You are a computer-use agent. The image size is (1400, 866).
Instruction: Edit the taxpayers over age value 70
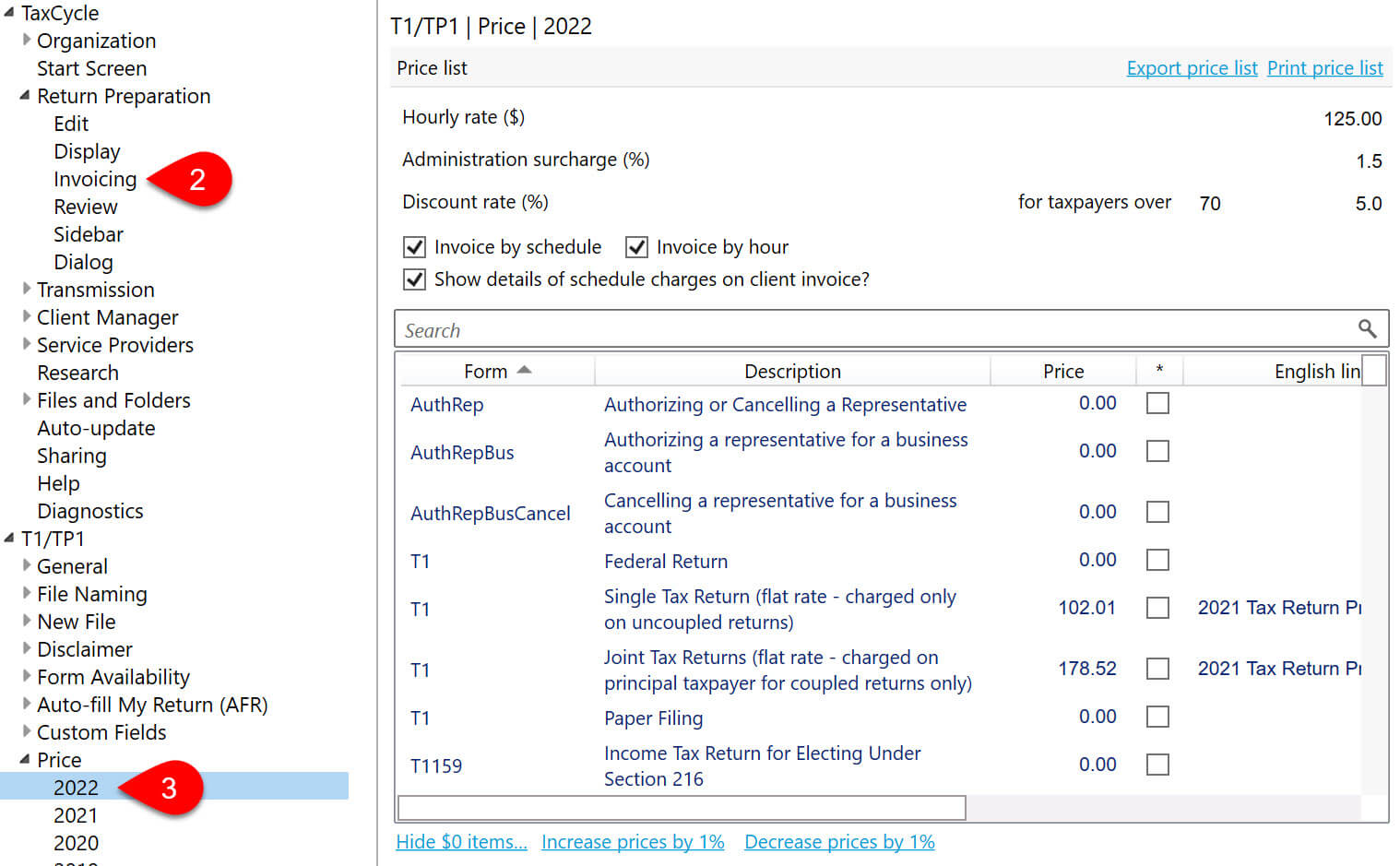coord(1210,203)
